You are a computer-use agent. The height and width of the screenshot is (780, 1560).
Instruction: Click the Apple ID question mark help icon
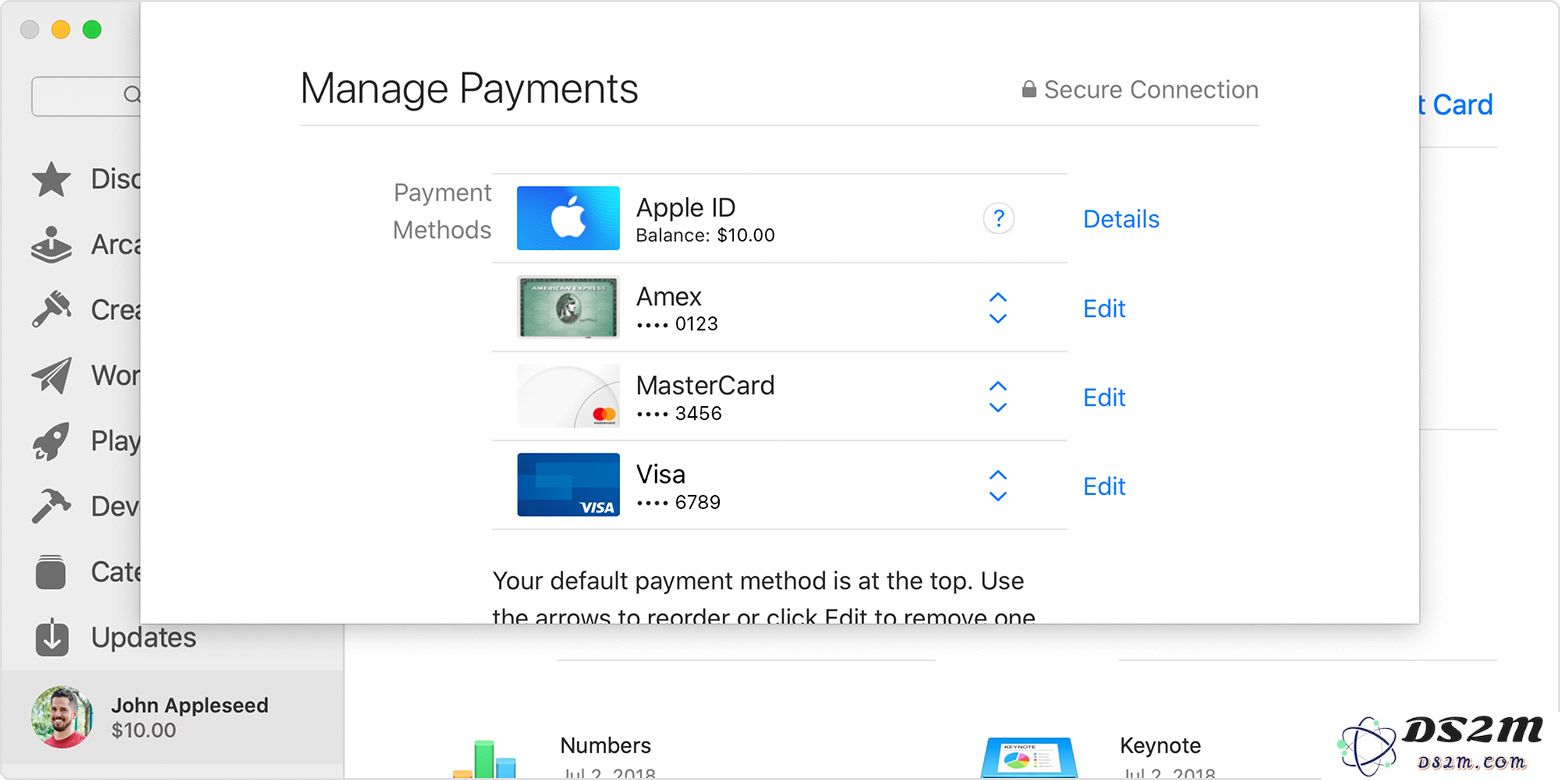[x=998, y=218]
